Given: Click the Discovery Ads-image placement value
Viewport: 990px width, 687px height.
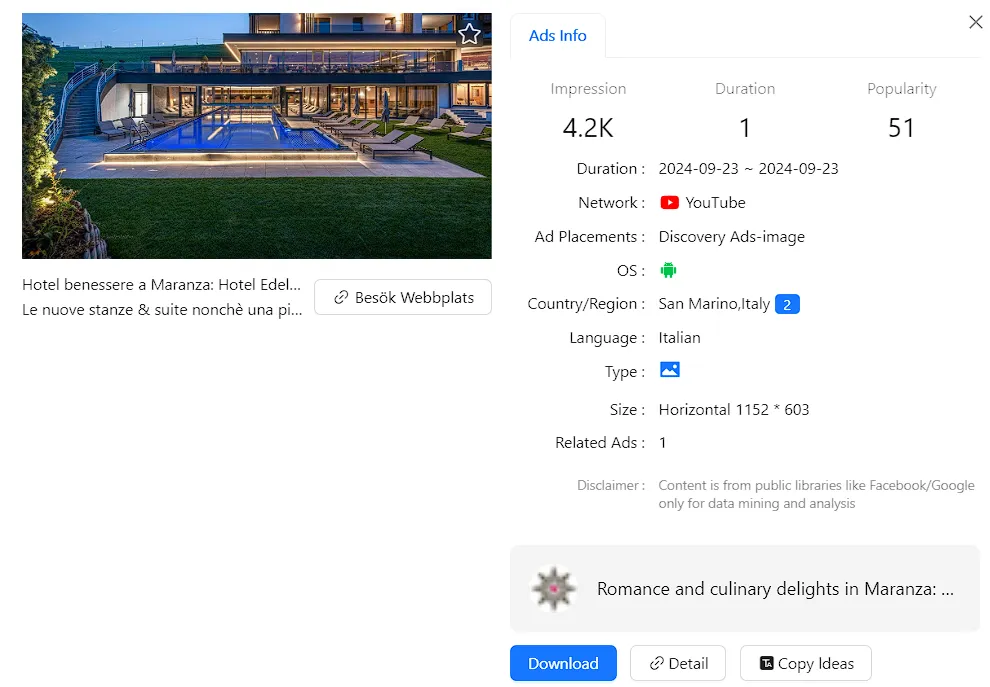Looking at the screenshot, I should coord(732,237).
